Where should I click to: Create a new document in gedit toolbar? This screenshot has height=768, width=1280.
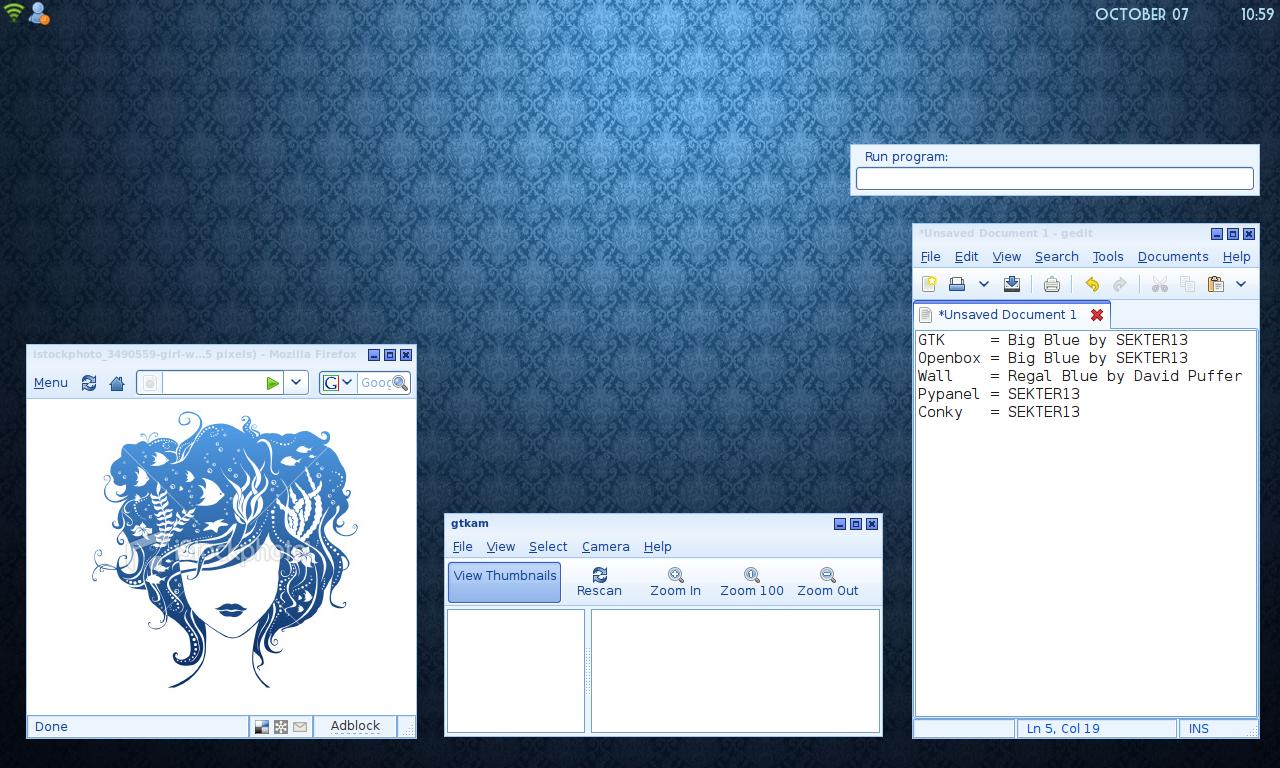tap(929, 284)
